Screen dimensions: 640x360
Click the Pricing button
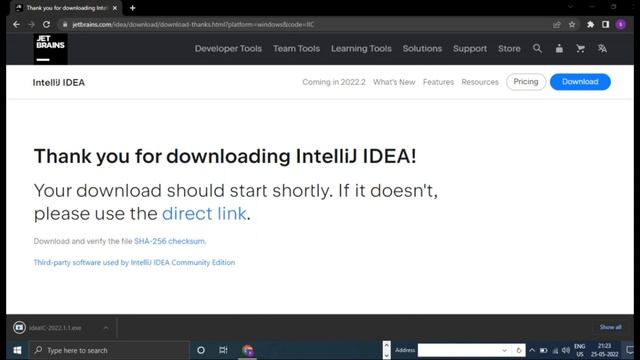tap(526, 82)
